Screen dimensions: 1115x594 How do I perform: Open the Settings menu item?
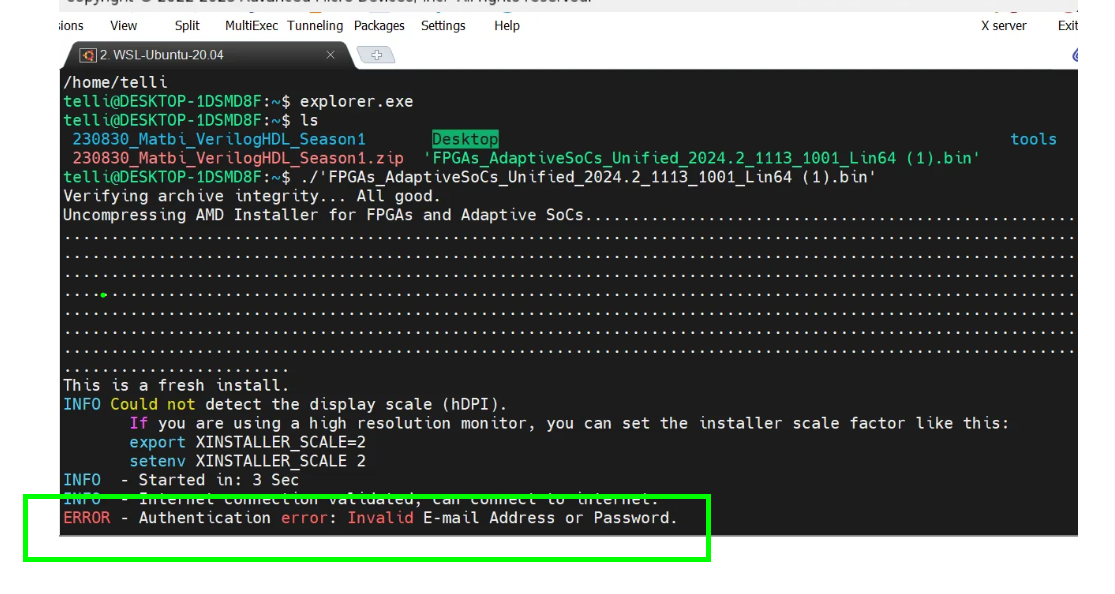point(443,26)
